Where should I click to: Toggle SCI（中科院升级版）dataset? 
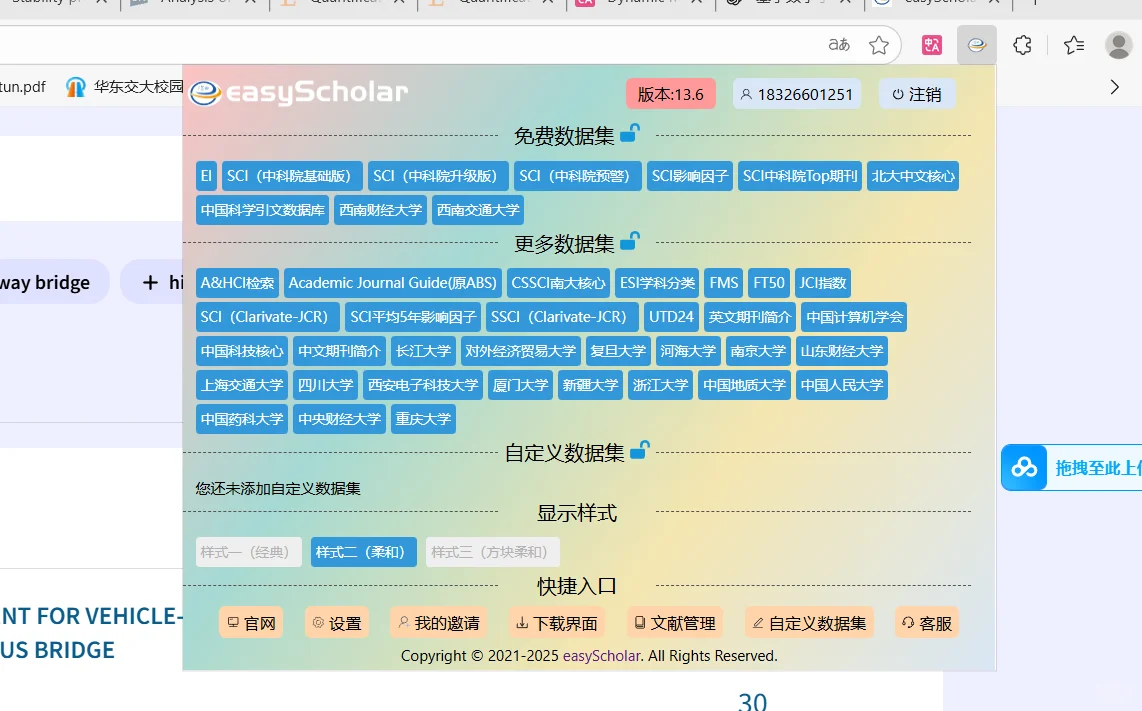click(x=438, y=176)
